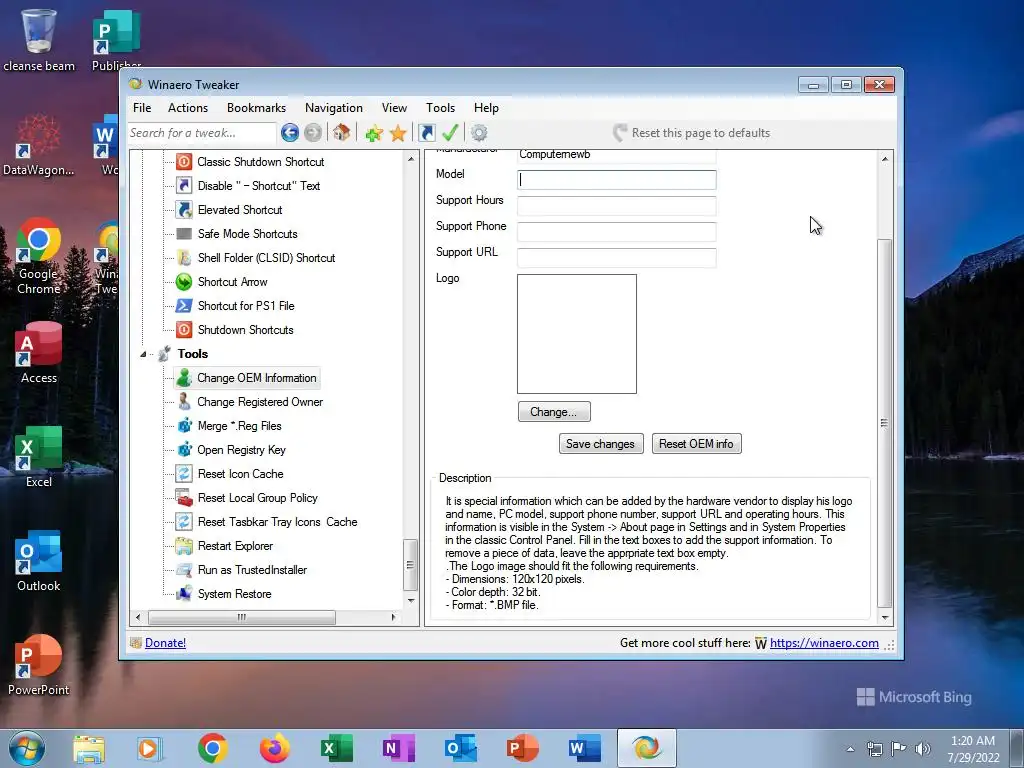Image resolution: width=1024 pixels, height=768 pixels.
Task: Open the Navigation menu
Action: pyautogui.click(x=333, y=108)
